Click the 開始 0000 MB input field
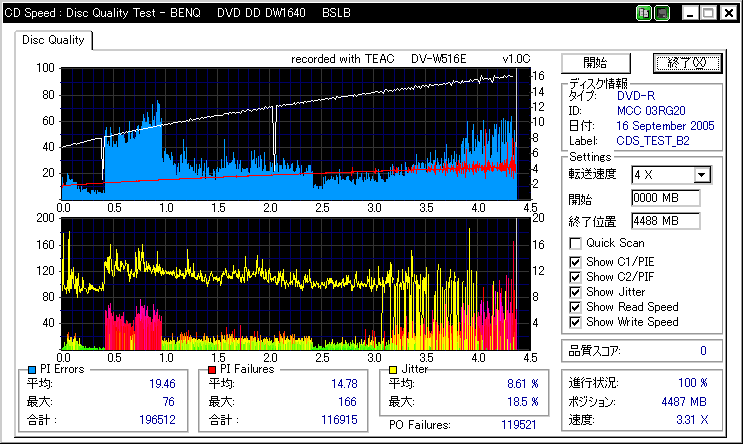Viewport: 743px width, 444px height. pyautogui.click(x=665, y=198)
